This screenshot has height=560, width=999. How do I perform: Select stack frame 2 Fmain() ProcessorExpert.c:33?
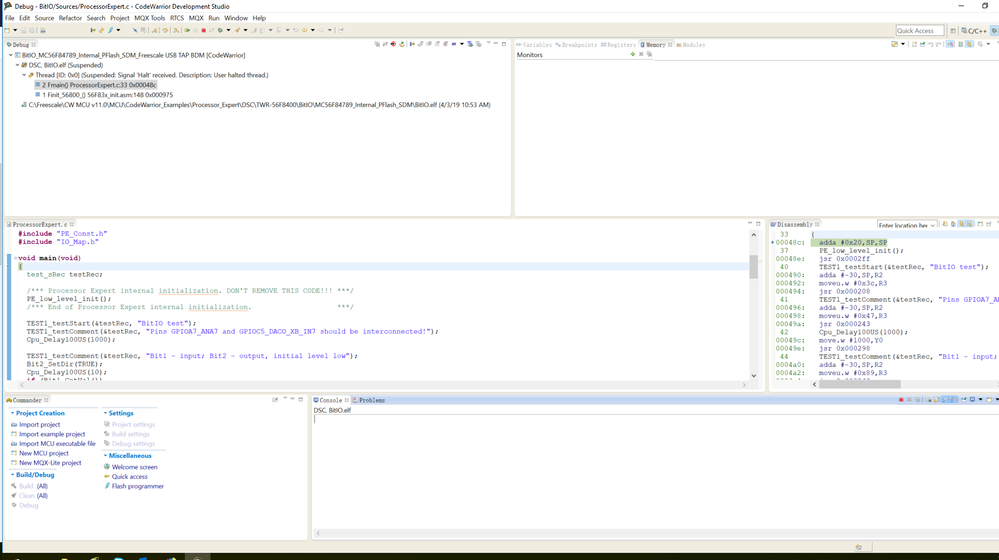coord(96,85)
